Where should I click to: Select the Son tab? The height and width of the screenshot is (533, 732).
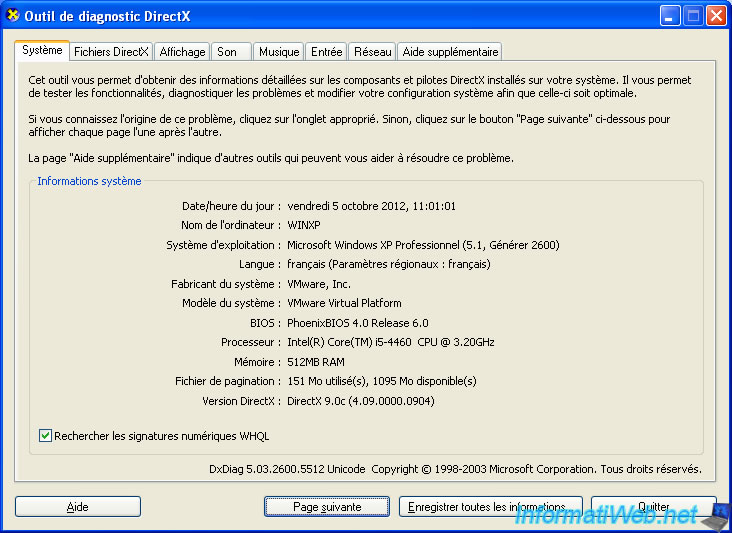tap(231, 52)
